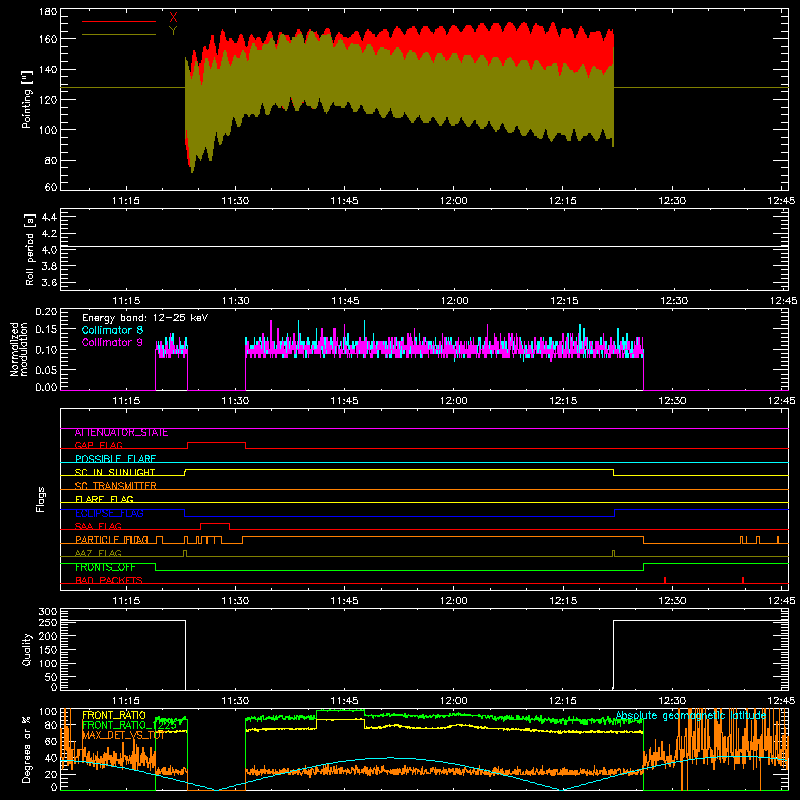The width and height of the screenshot is (800, 800).
Task: Click the raised step on the GAP_FLAG trace
Action: pos(216,443)
